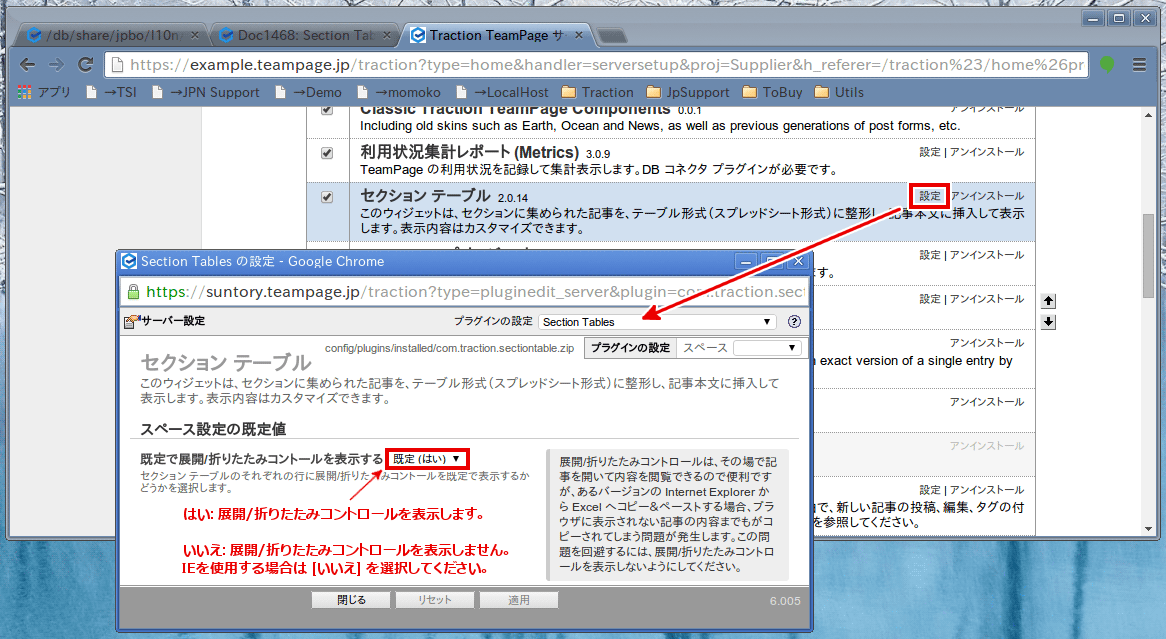Click the green extension icon in toolbar

(1107, 65)
